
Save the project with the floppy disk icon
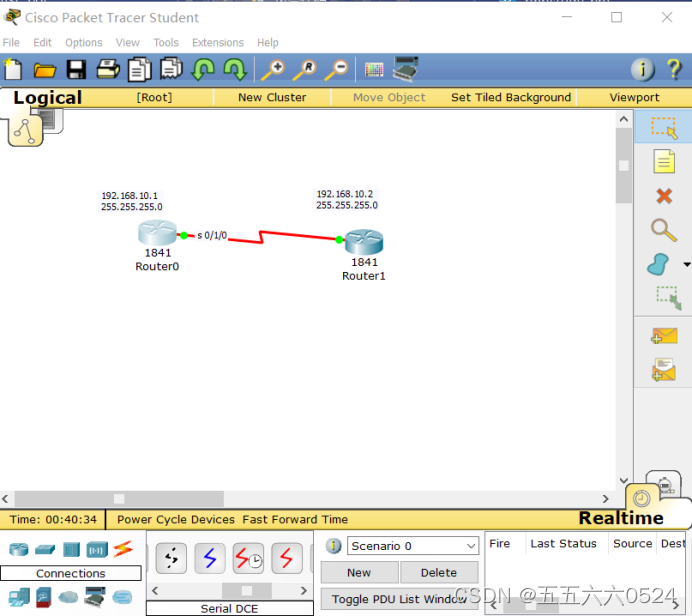pyautogui.click(x=76, y=70)
